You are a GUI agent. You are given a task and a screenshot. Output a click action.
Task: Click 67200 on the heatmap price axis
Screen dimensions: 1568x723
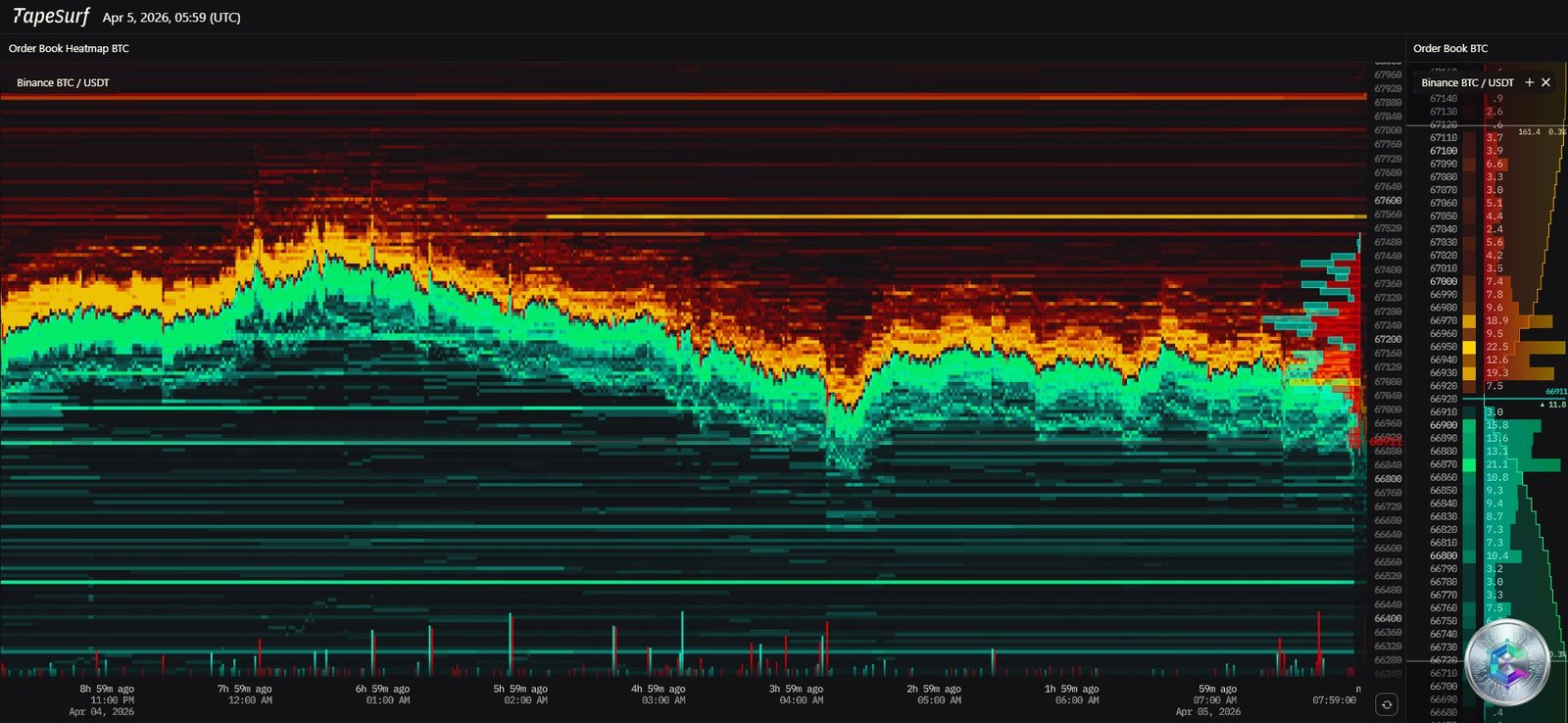coord(1388,339)
